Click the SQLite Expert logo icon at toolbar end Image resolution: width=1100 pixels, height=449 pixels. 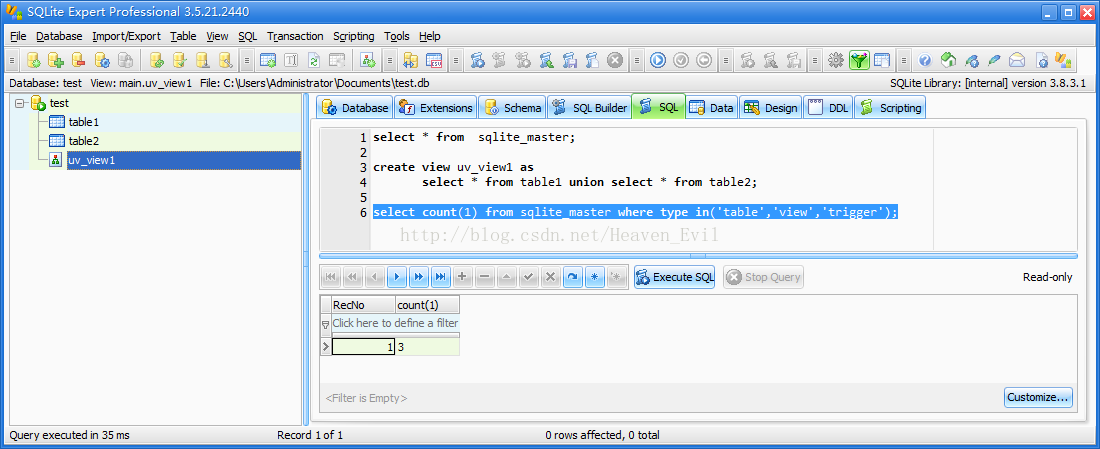point(1064,60)
